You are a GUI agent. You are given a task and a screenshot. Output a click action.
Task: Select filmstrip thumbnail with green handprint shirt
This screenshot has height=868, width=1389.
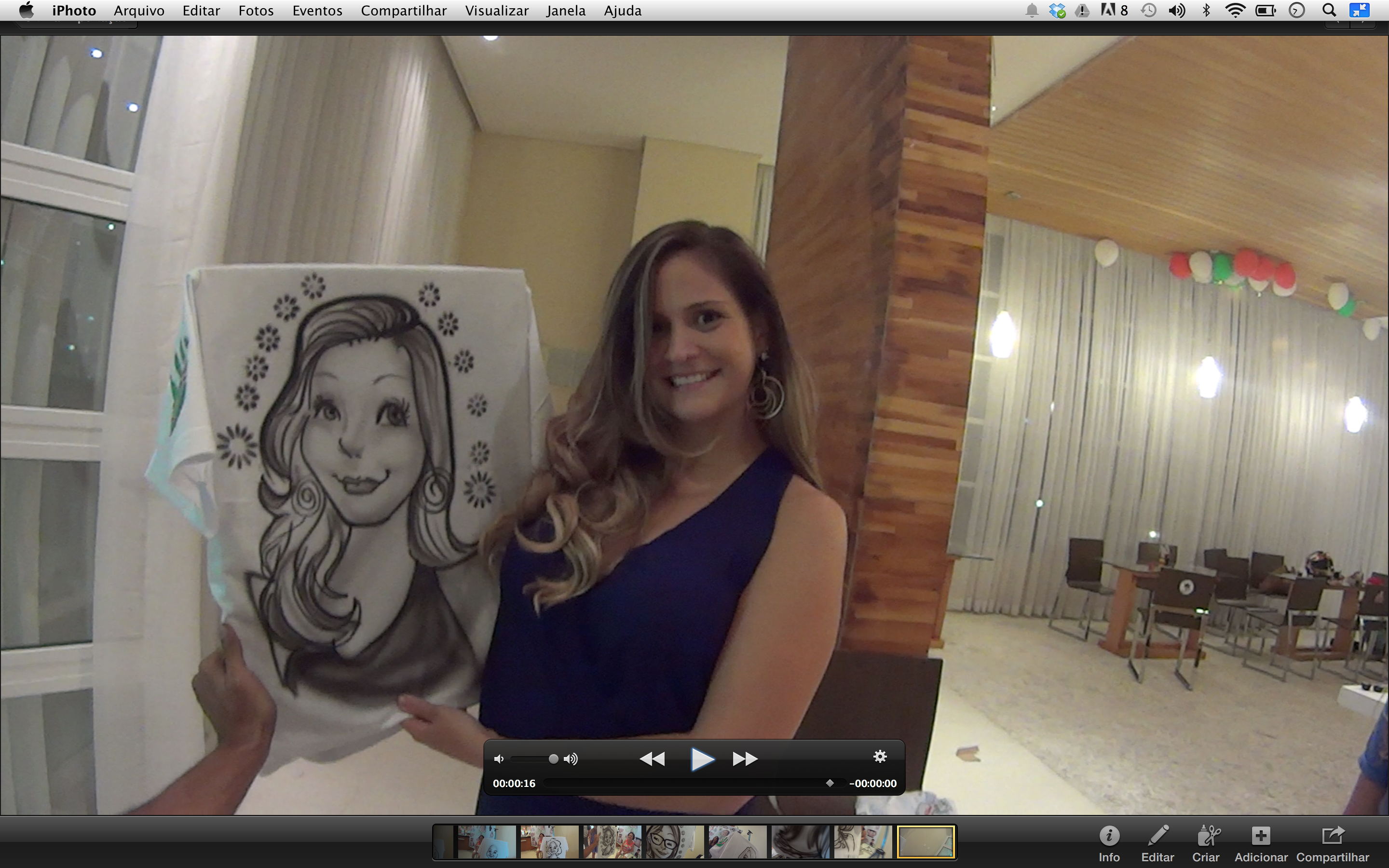(x=737, y=841)
